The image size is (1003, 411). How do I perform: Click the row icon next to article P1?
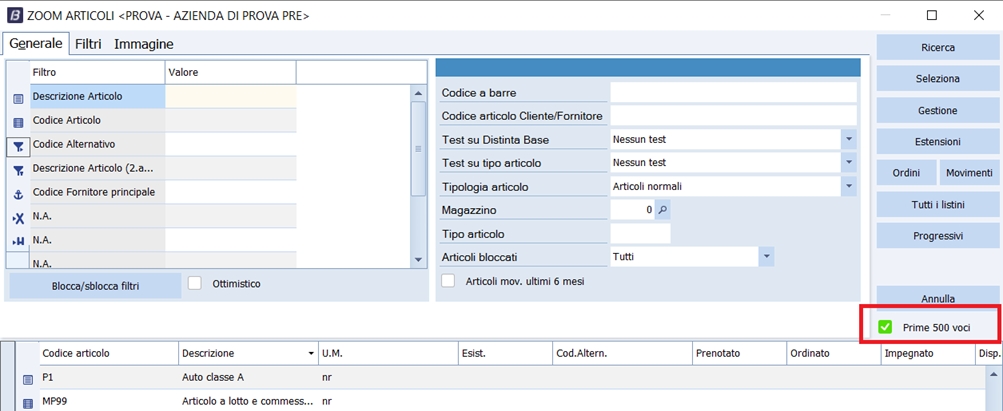(x=28, y=379)
